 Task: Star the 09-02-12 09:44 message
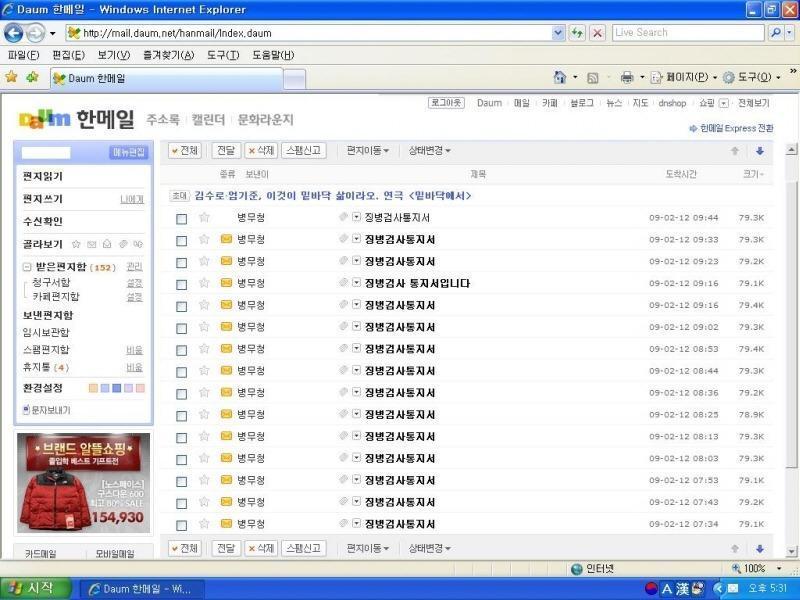(x=204, y=217)
